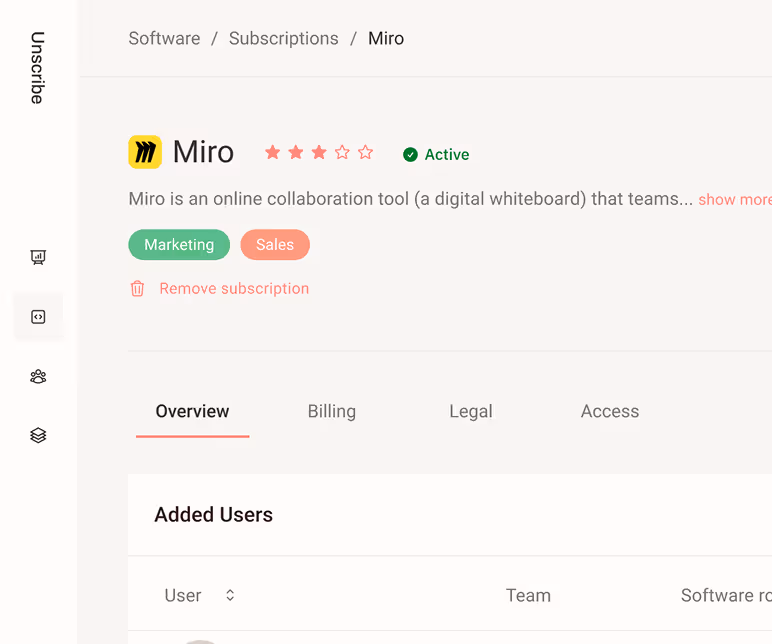Sort the table by User column

pos(230,595)
